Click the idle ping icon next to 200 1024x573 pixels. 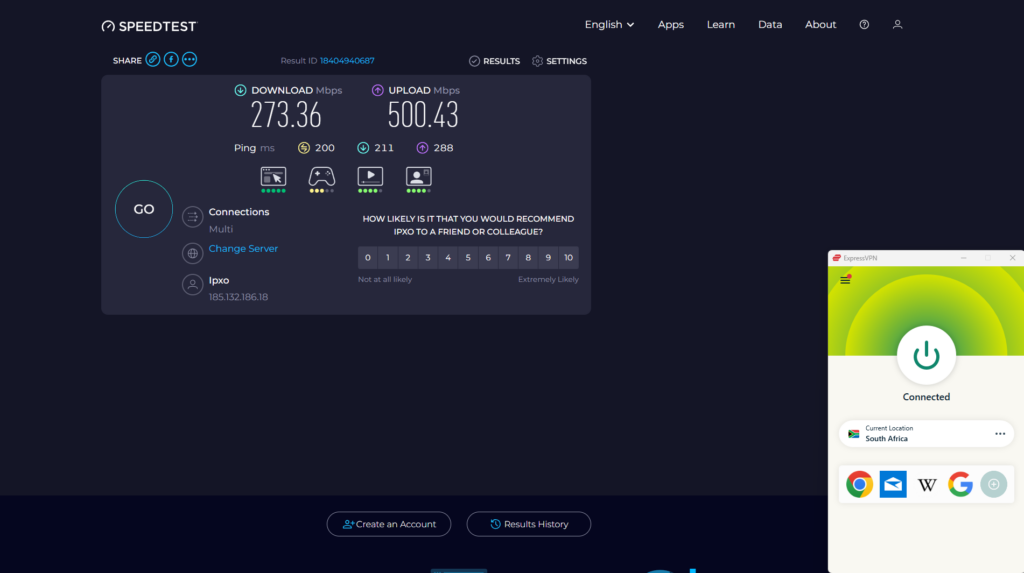304,148
